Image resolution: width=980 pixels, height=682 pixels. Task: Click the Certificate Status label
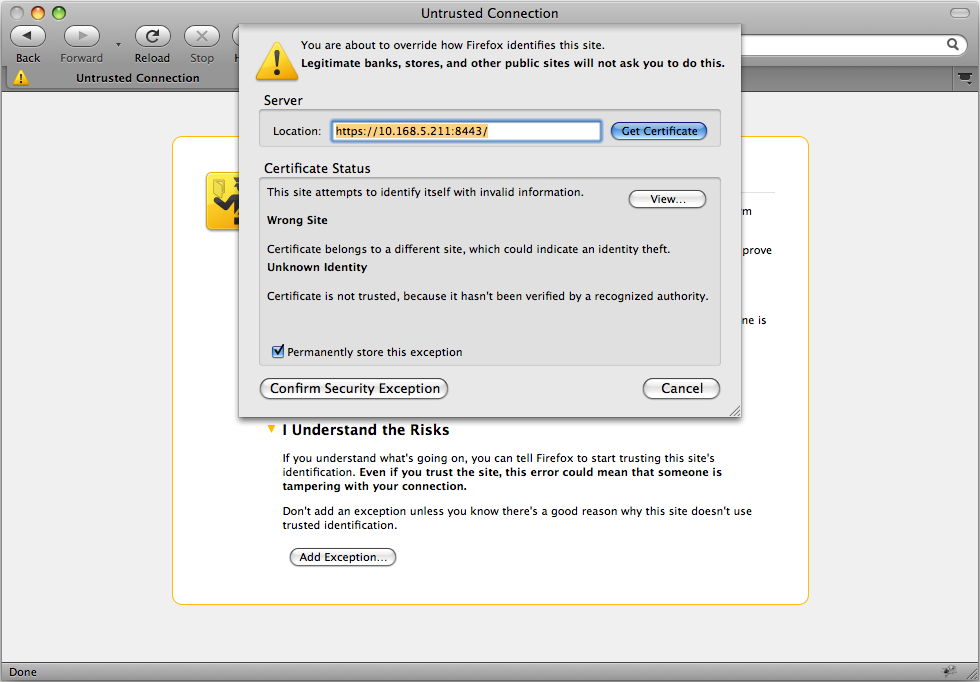[x=317, y=168]
